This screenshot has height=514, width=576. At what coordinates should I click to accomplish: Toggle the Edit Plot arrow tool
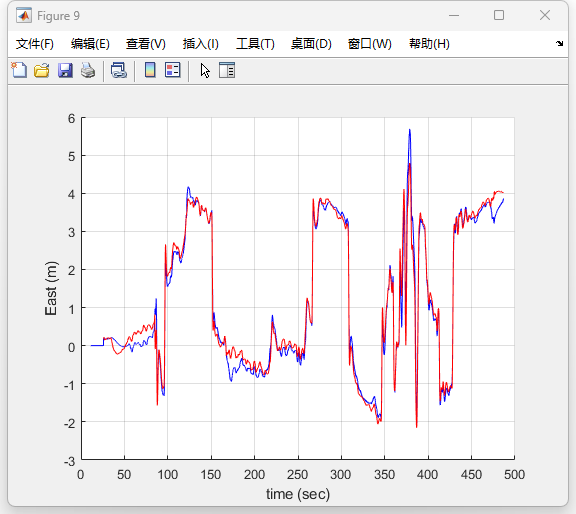click(205, 70)
